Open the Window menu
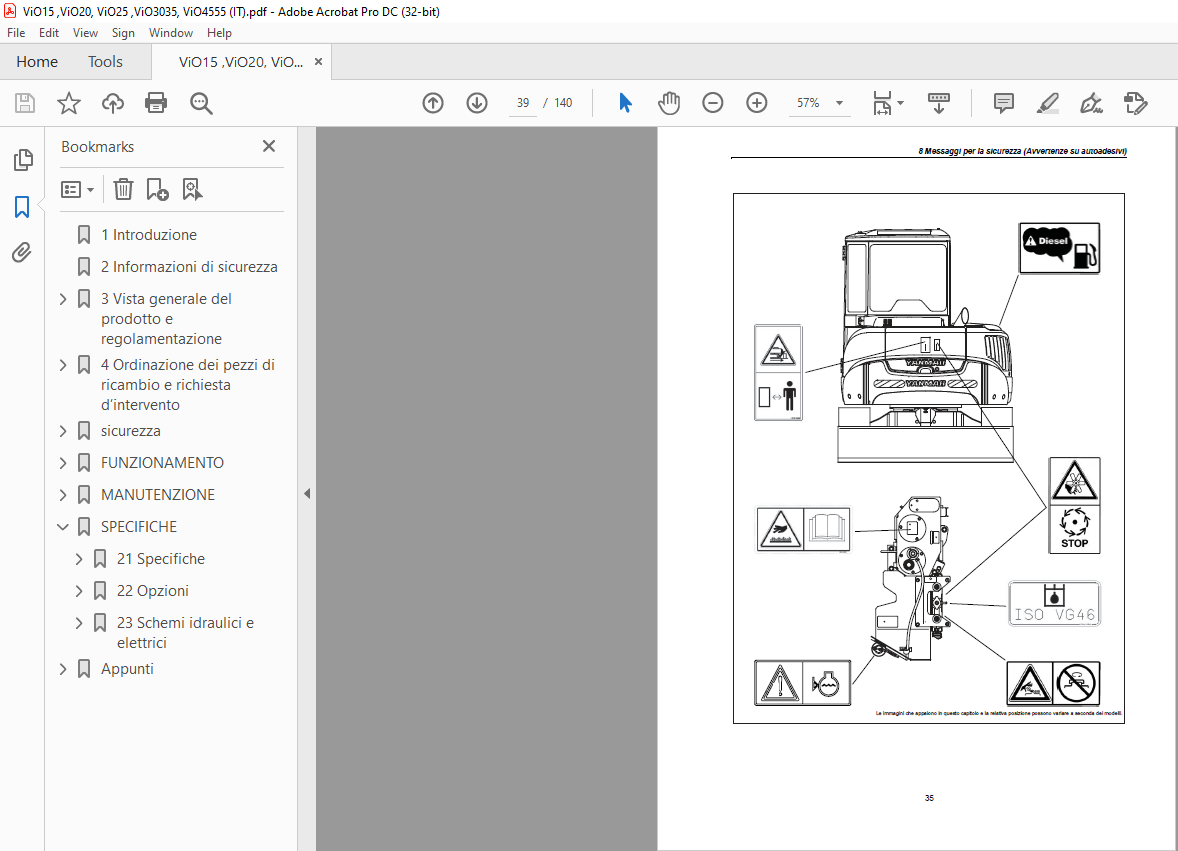 click(171, 33)
